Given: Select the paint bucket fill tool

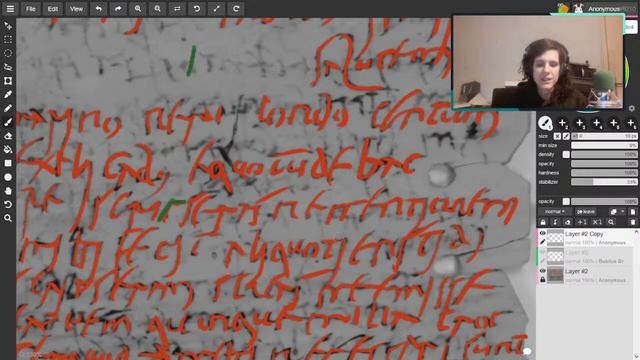Looking at the screenshot, I should [x=8, y=149].
